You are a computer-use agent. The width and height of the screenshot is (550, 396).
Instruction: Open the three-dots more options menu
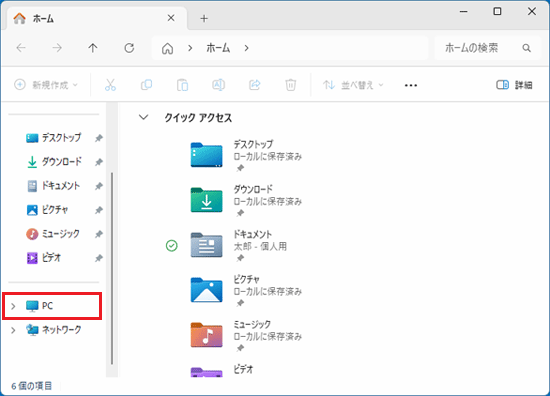(411, 85)
